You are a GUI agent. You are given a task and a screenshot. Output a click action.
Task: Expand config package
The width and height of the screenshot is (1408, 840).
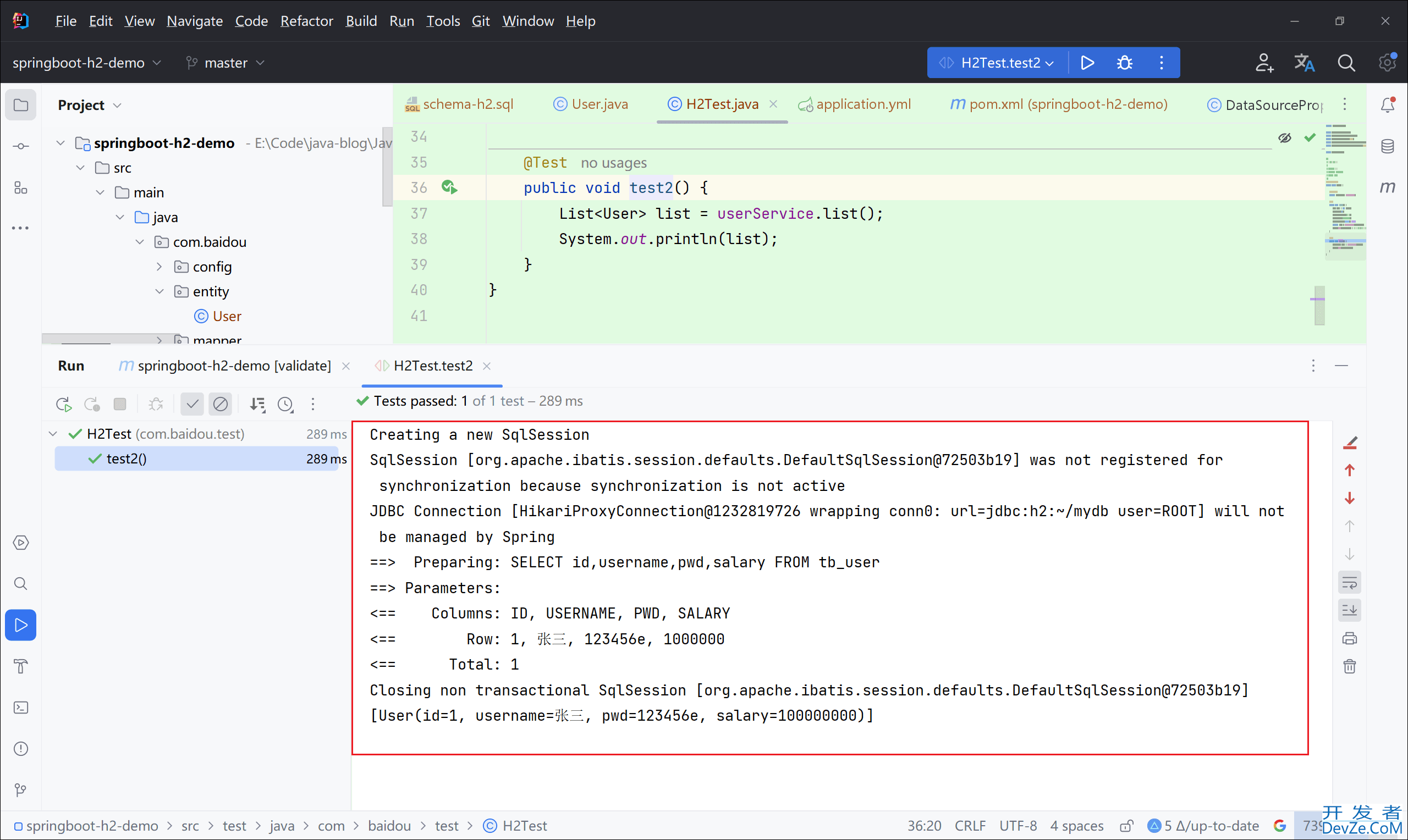159,266
